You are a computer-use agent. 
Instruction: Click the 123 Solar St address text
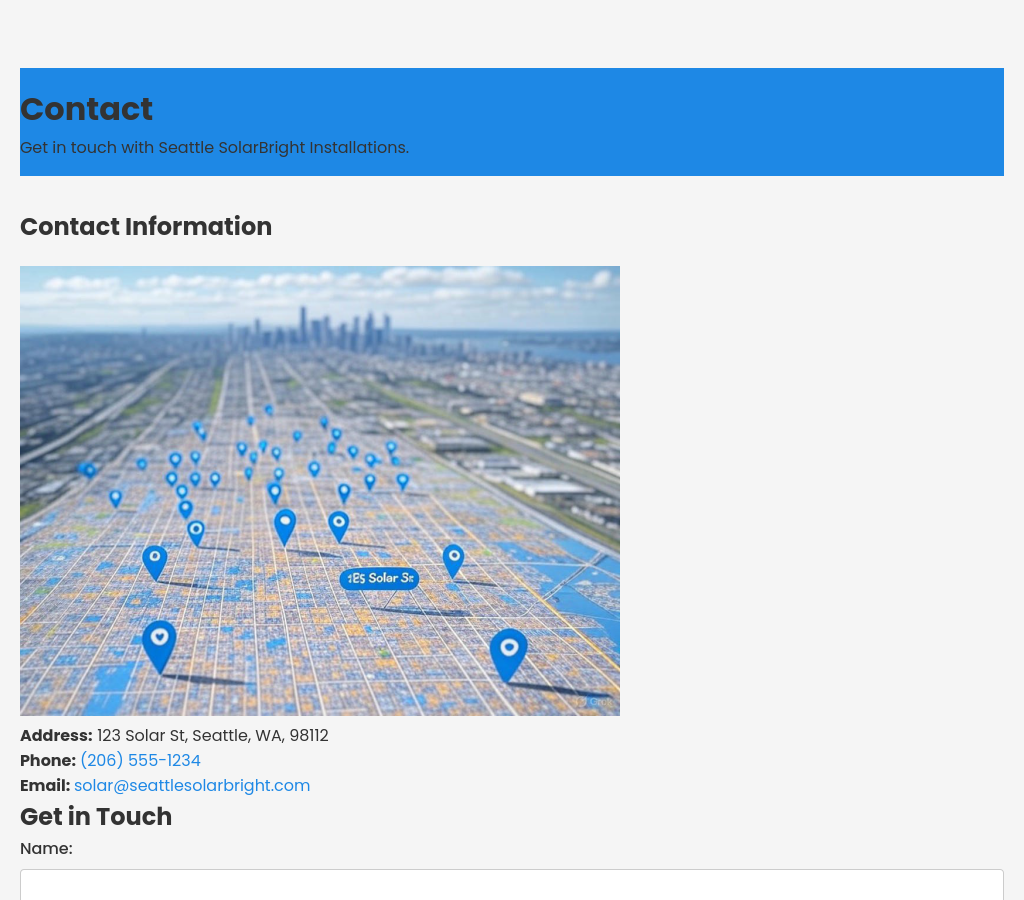[x=212, y=735]
